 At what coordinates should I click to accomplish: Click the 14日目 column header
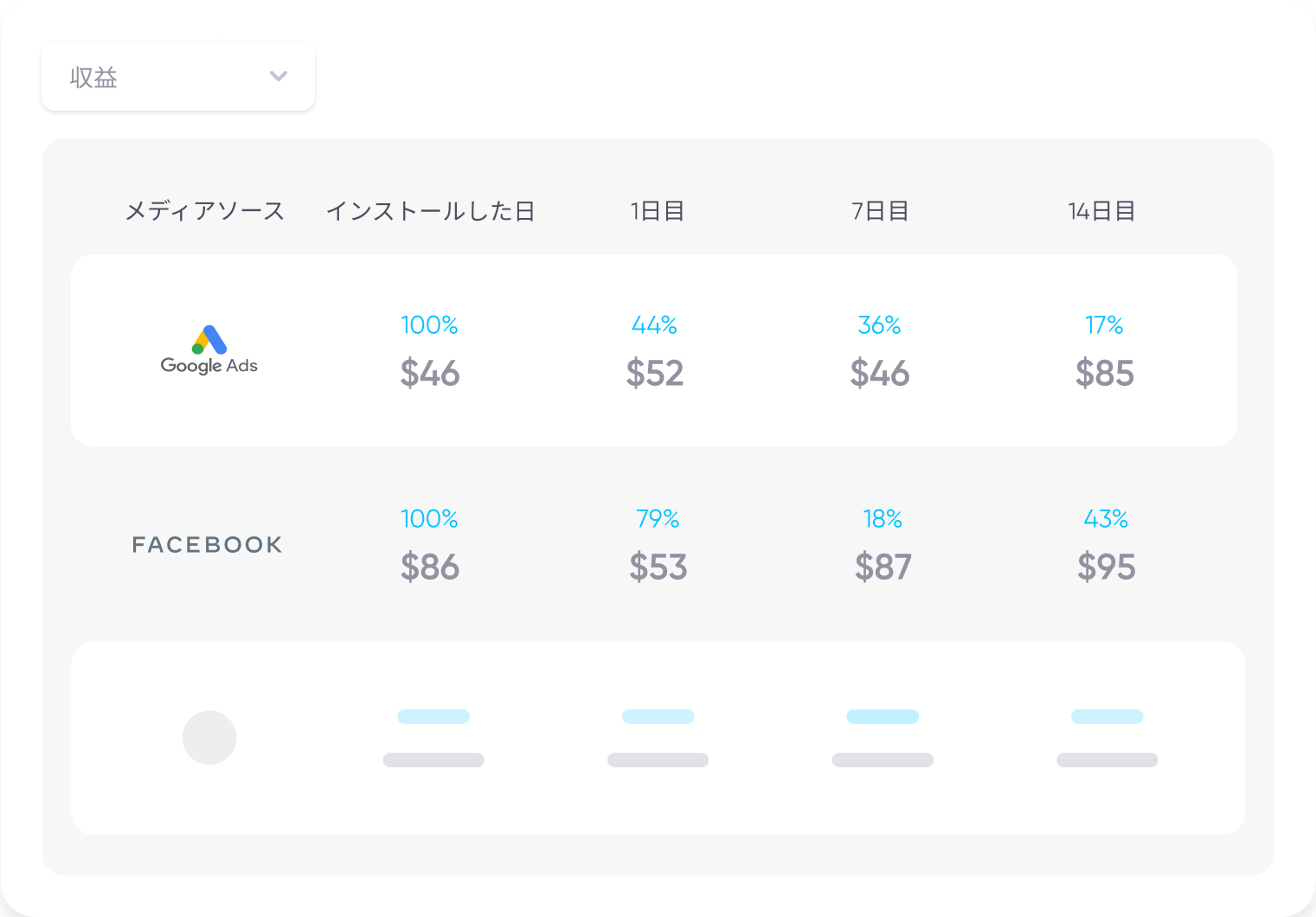pos(1101,211)
